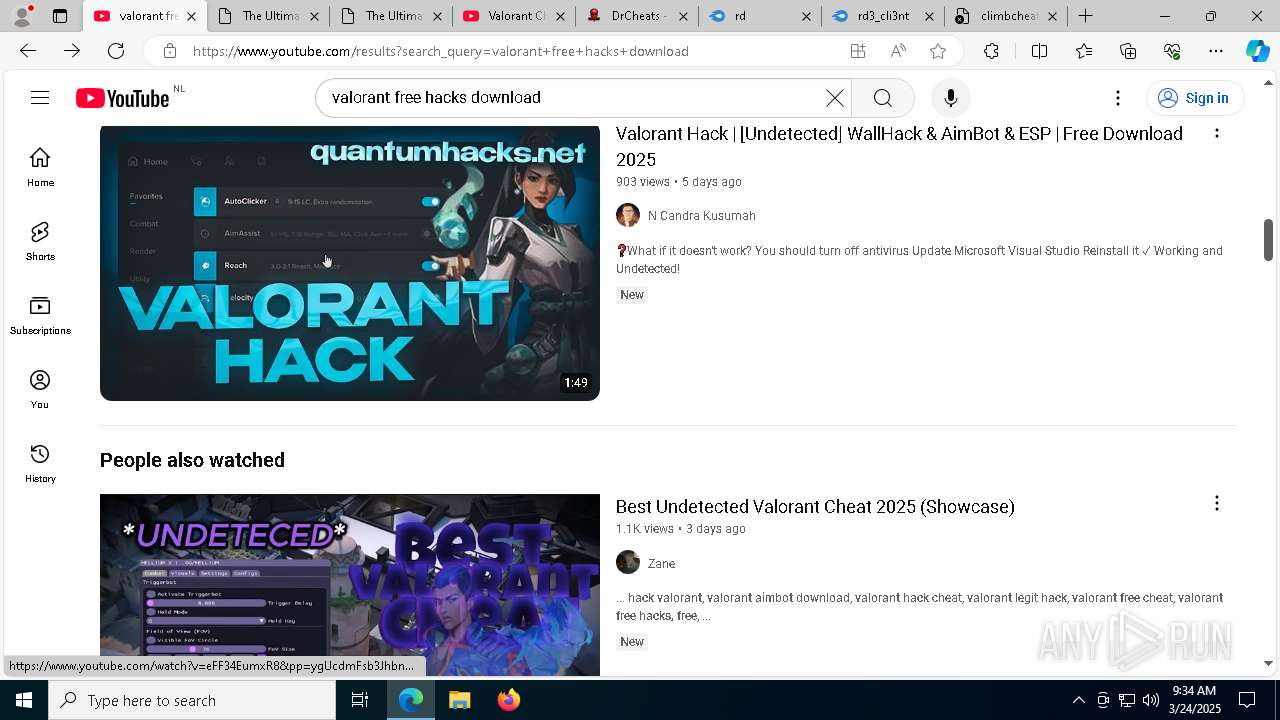Play the quantumhacks.net Valorant Hack thumbnail
Image resolution: width=1280 pixels, height=720 pixels.
click(x=350, y=263)
